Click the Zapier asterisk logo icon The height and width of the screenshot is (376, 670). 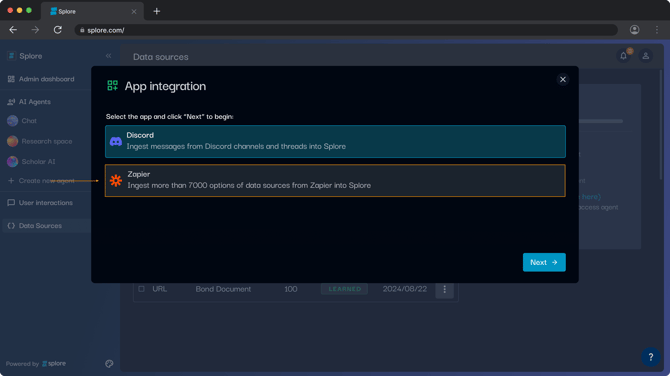point(116,180)
